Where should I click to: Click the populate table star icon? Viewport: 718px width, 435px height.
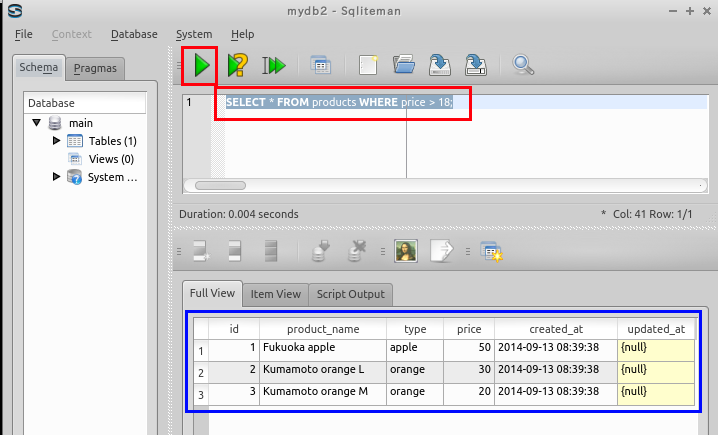491,251
